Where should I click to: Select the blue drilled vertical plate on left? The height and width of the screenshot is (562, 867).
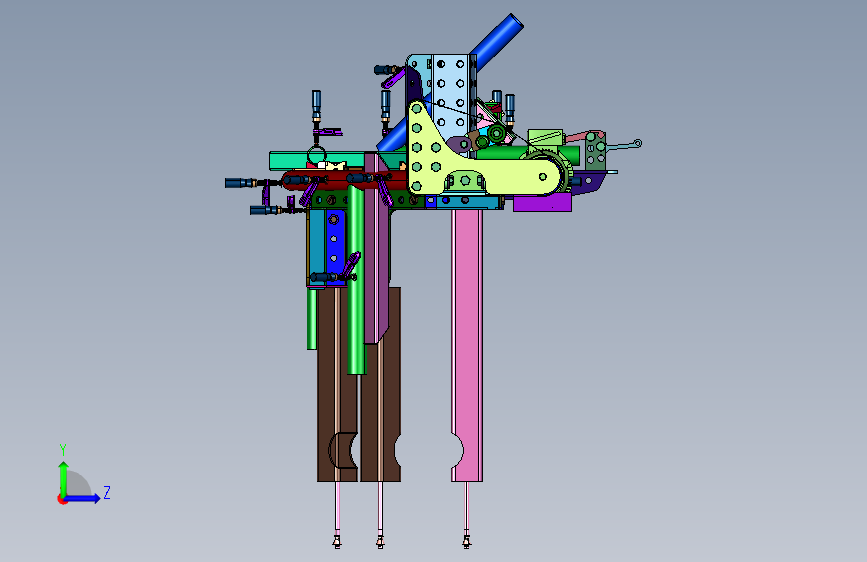pos(334,246)
